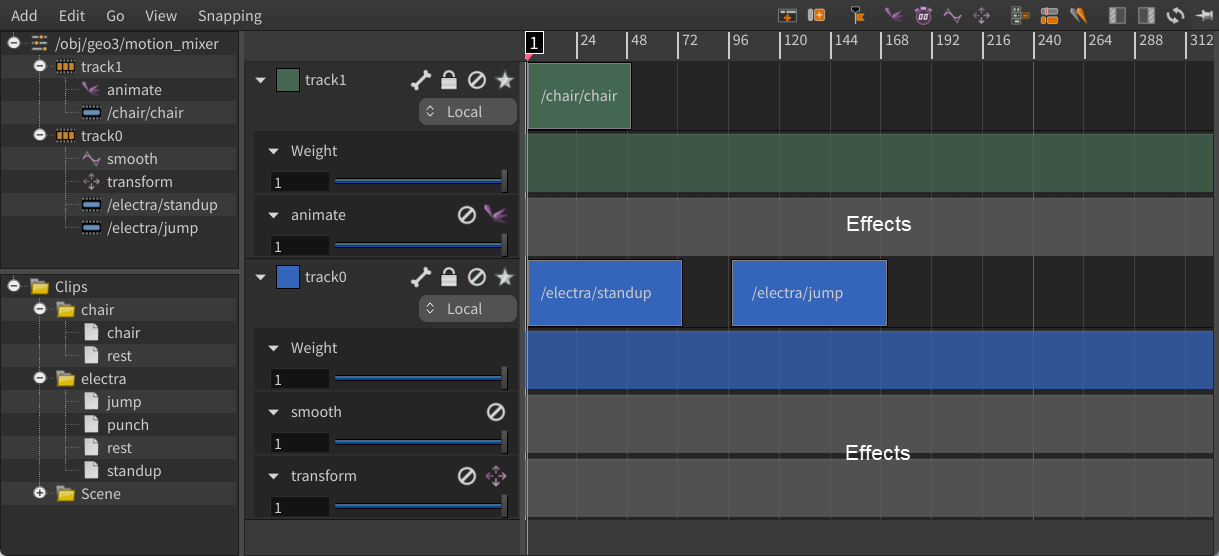Viewport: 1219px width, 556px height.
Task: Open the Local dropdown on track1
Action: [468, 112]
